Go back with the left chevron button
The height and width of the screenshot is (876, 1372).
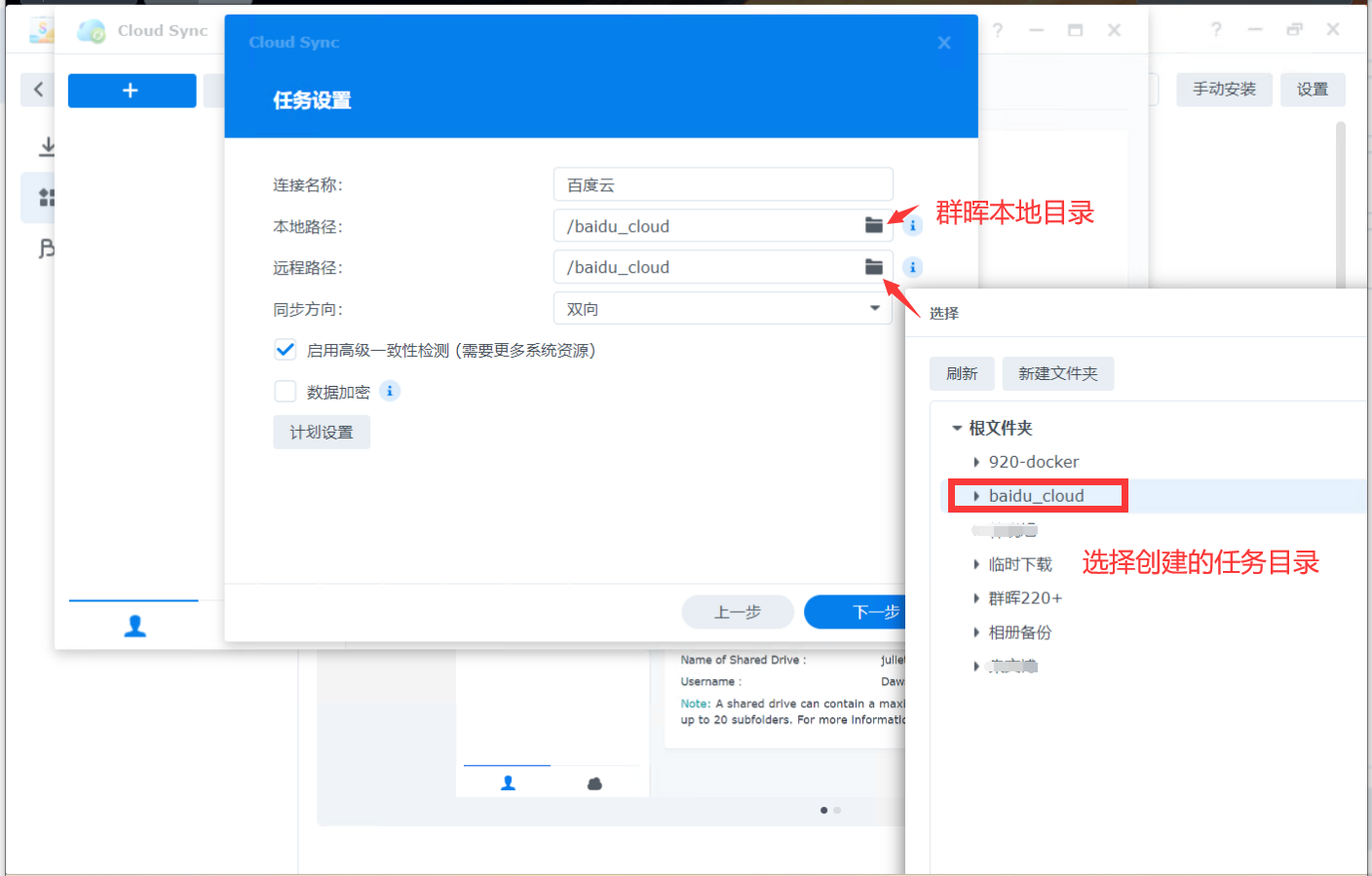click(x=38, y=90)
